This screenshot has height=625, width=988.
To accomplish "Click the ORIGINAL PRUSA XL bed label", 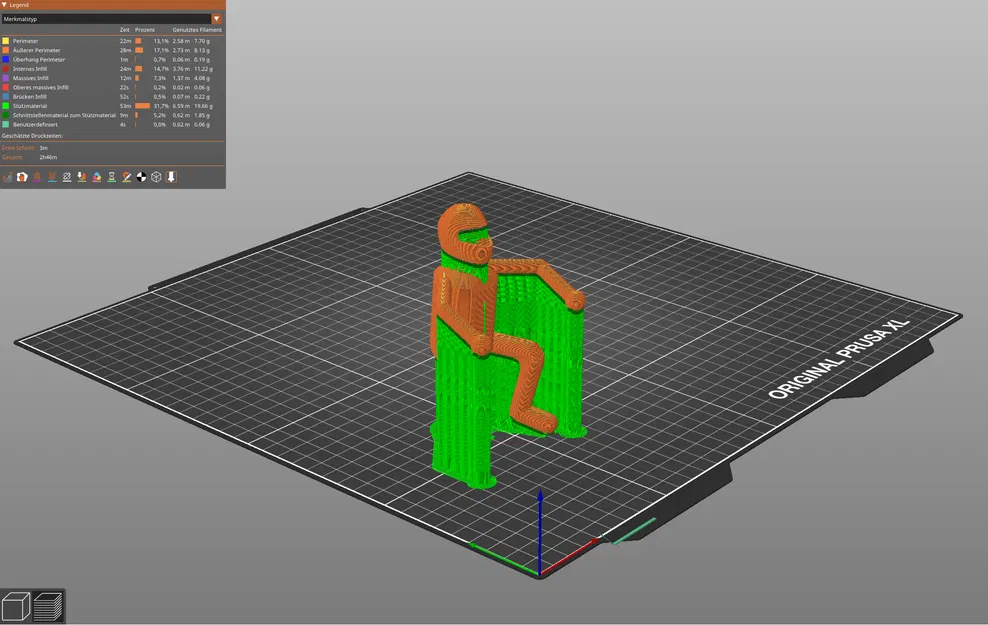I will click(838, 359).
